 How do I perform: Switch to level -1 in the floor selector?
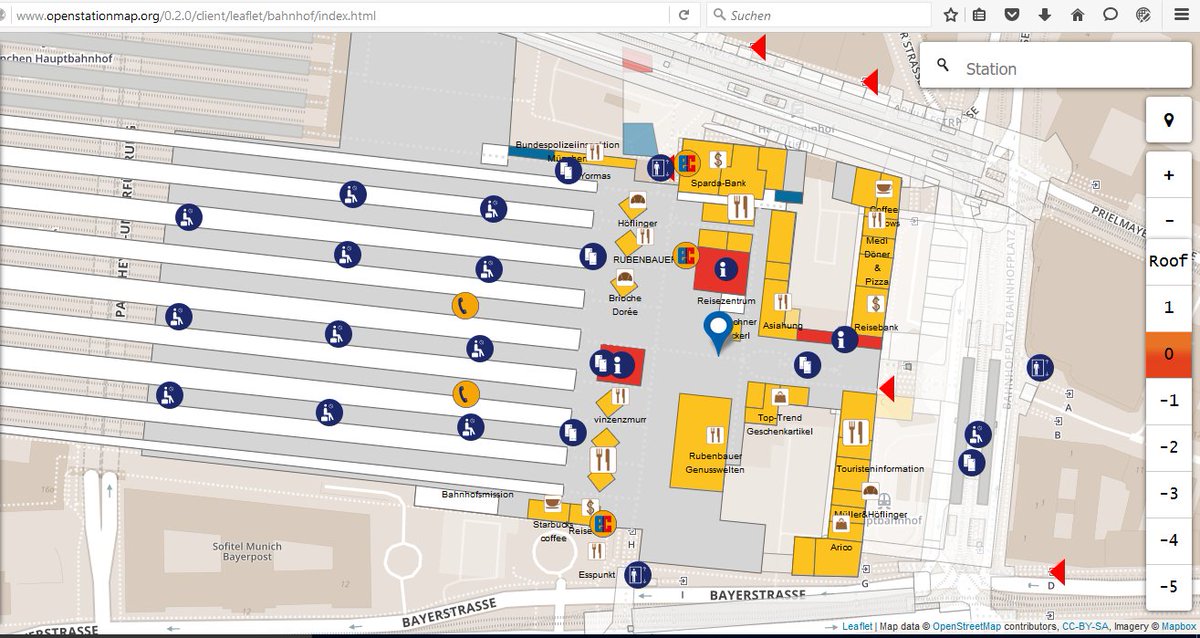click(x=1168, y=400)
